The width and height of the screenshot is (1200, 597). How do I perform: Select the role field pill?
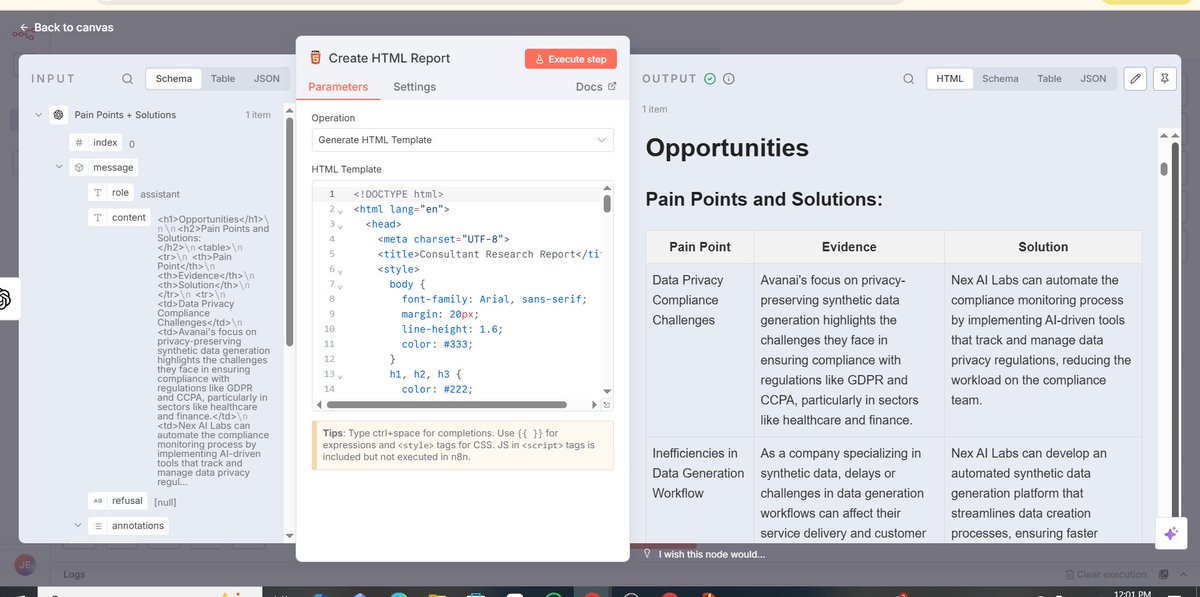point(111,193)
